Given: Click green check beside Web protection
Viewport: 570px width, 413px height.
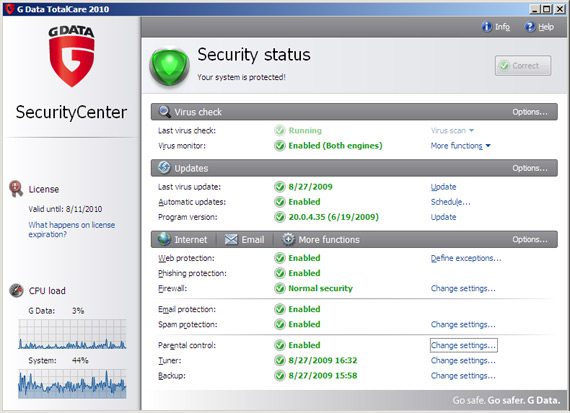Looking at the screenshot, I should coord(280,258).
